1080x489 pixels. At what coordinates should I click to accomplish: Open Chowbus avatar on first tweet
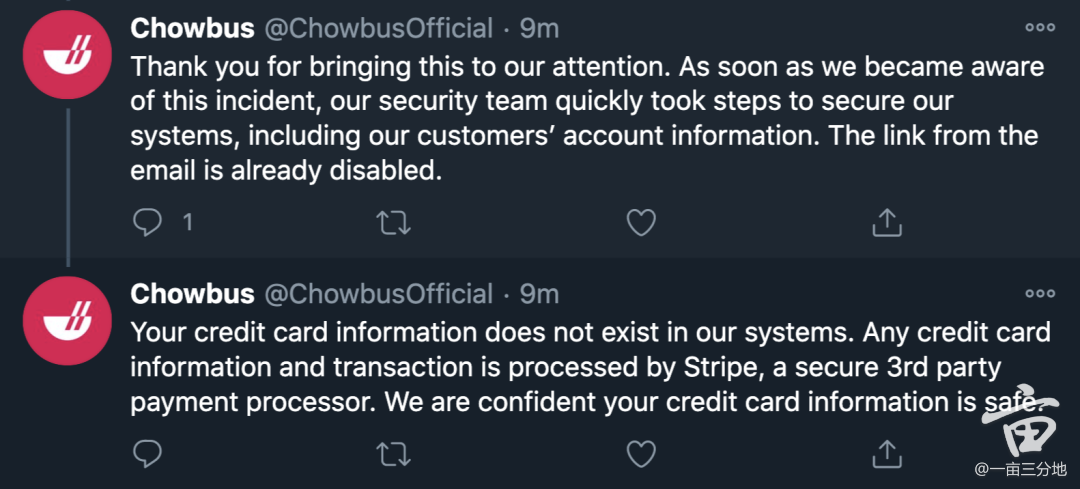[x=68, y=55]
